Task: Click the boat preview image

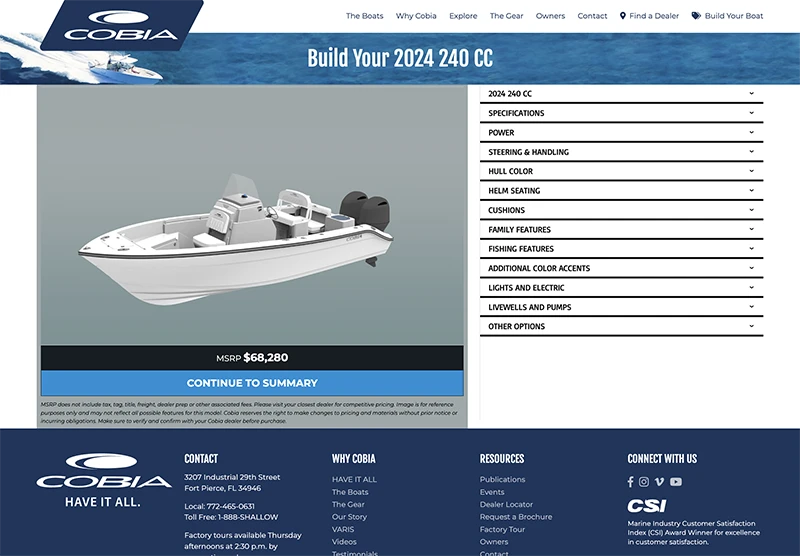Action: tap(252, 215)
